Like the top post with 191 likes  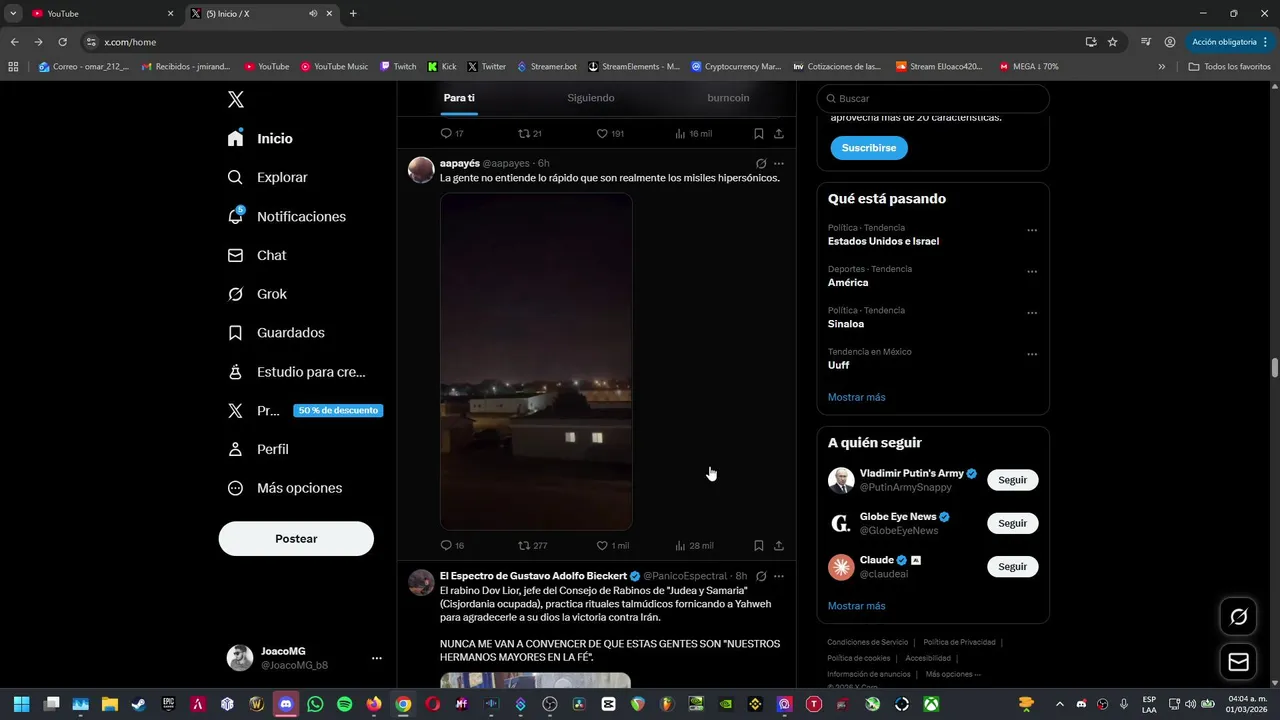click(610, 133)
